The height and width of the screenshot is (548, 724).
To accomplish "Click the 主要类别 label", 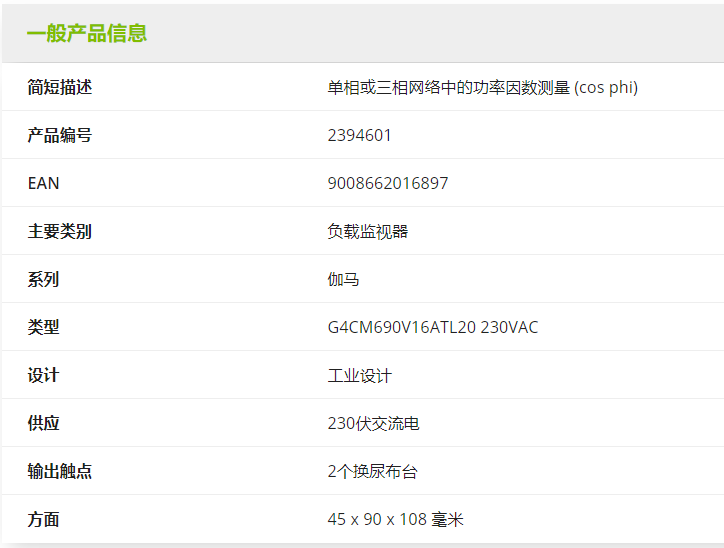I will (x=60, y=231).
